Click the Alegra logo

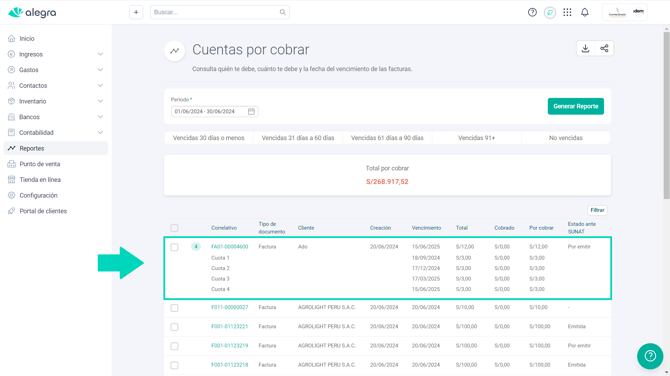[x=32, y=12]
